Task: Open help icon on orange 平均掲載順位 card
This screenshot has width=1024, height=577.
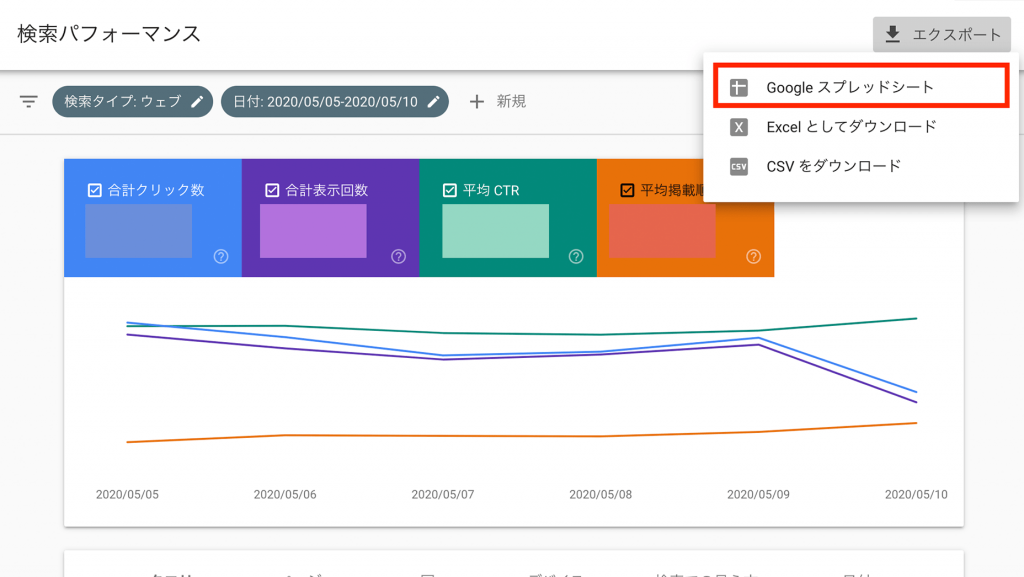Action: click(x=753, y=257)
